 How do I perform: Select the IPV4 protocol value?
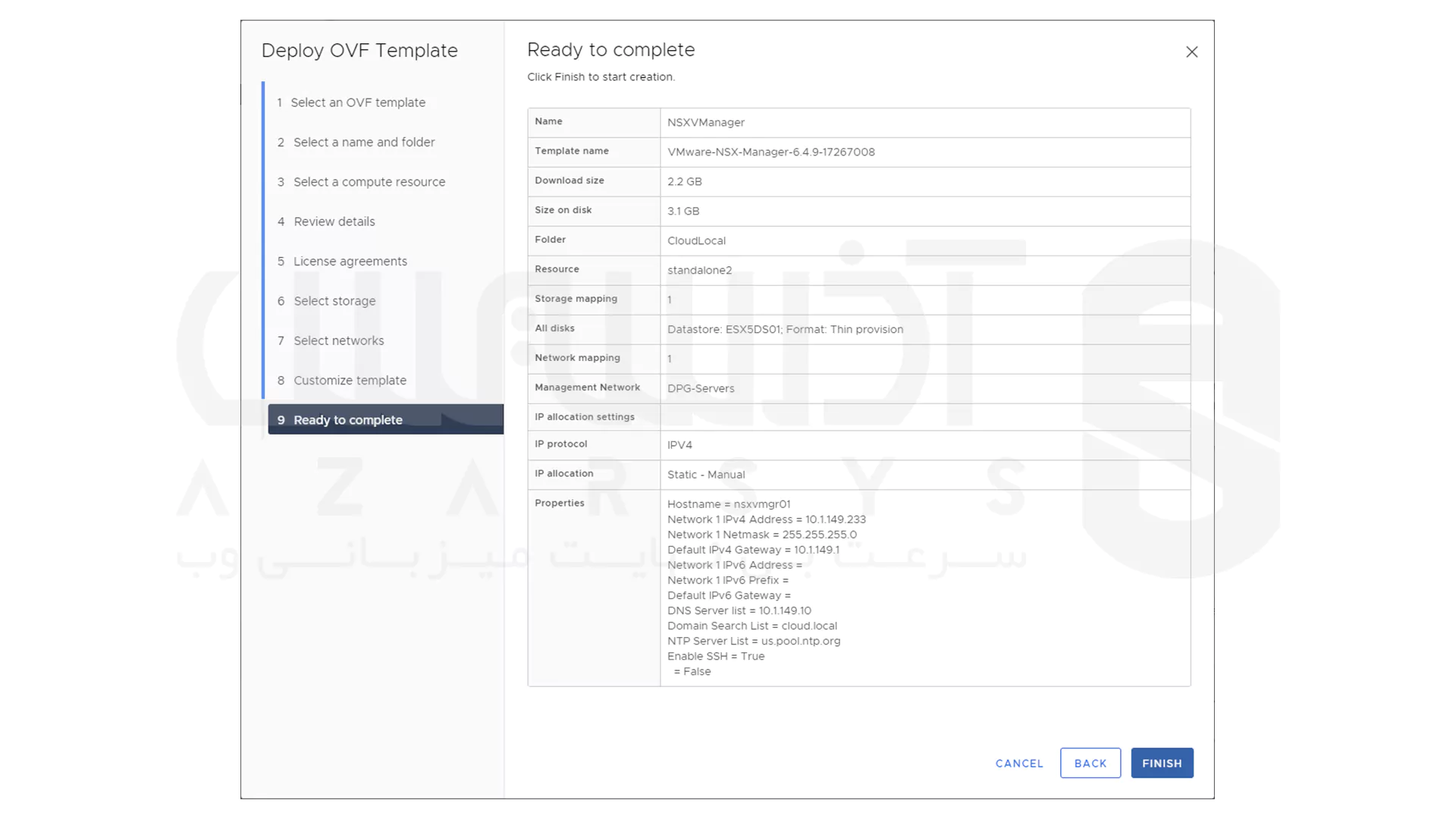pos(679,445)
